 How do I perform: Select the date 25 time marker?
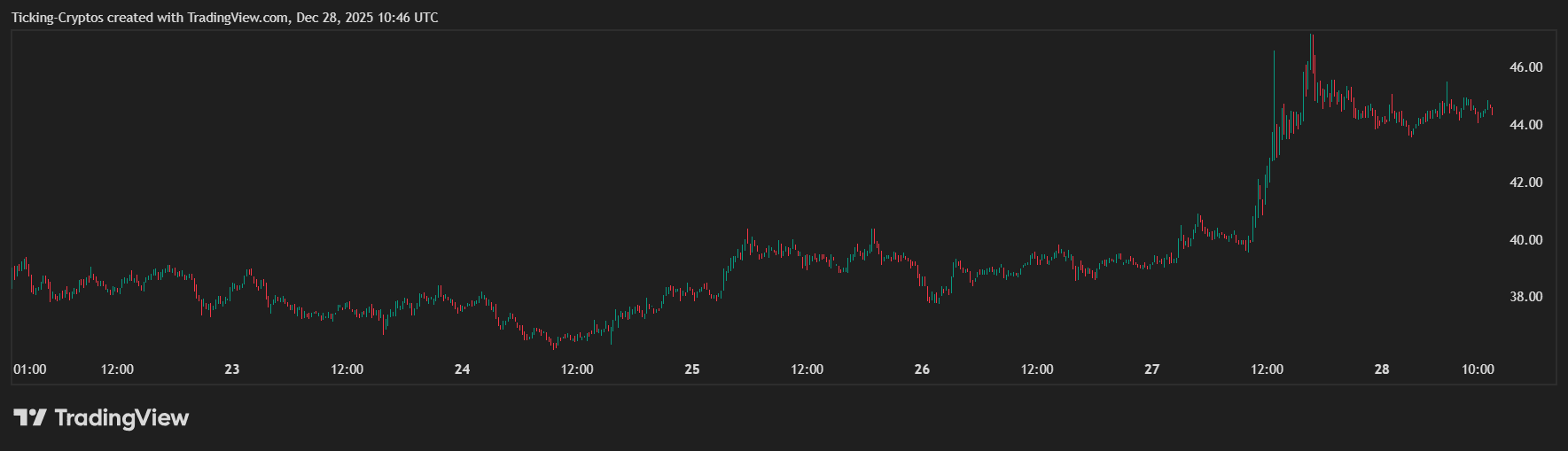[692, 369]
